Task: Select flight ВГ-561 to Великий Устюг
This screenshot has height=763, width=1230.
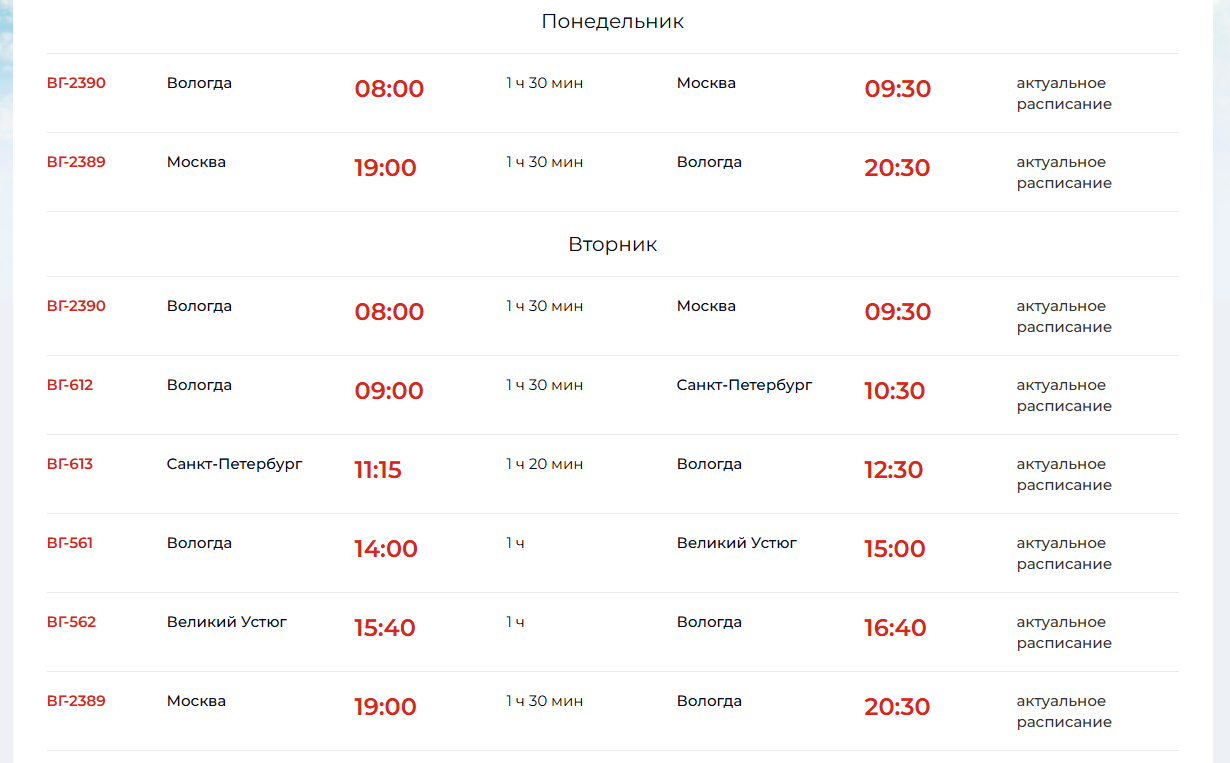Action: 70,543
